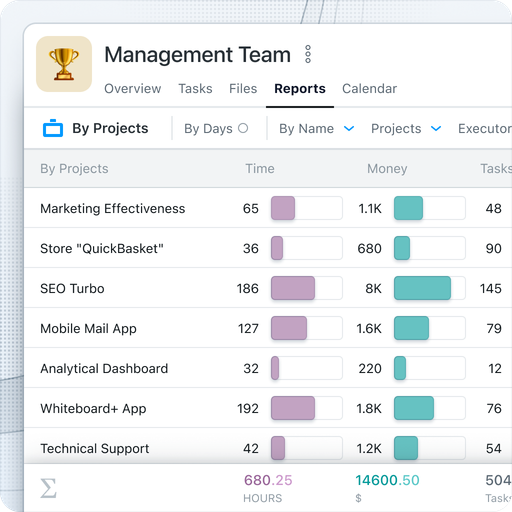The width and height of the screenshot is (512, 512).
Task: Select the Analytical Dashboard row
Action: 268,368
